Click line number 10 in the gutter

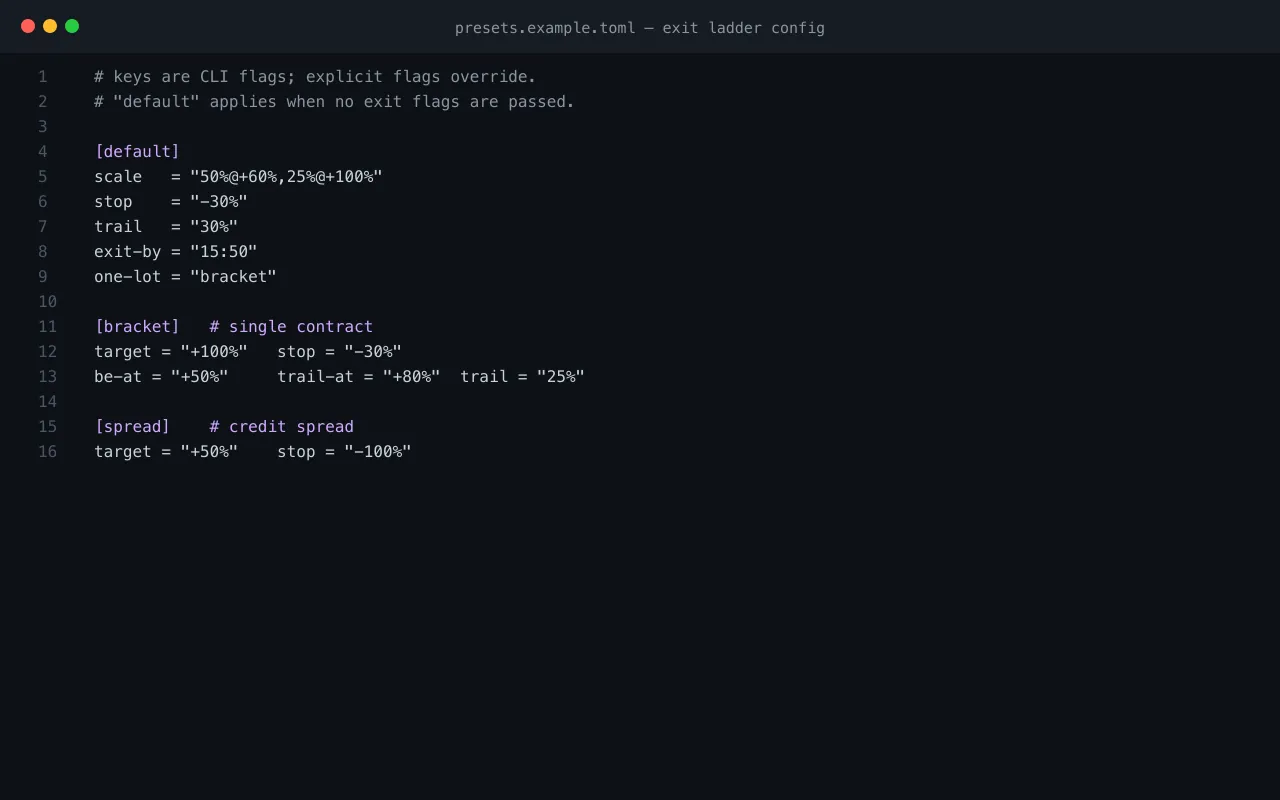47,302
